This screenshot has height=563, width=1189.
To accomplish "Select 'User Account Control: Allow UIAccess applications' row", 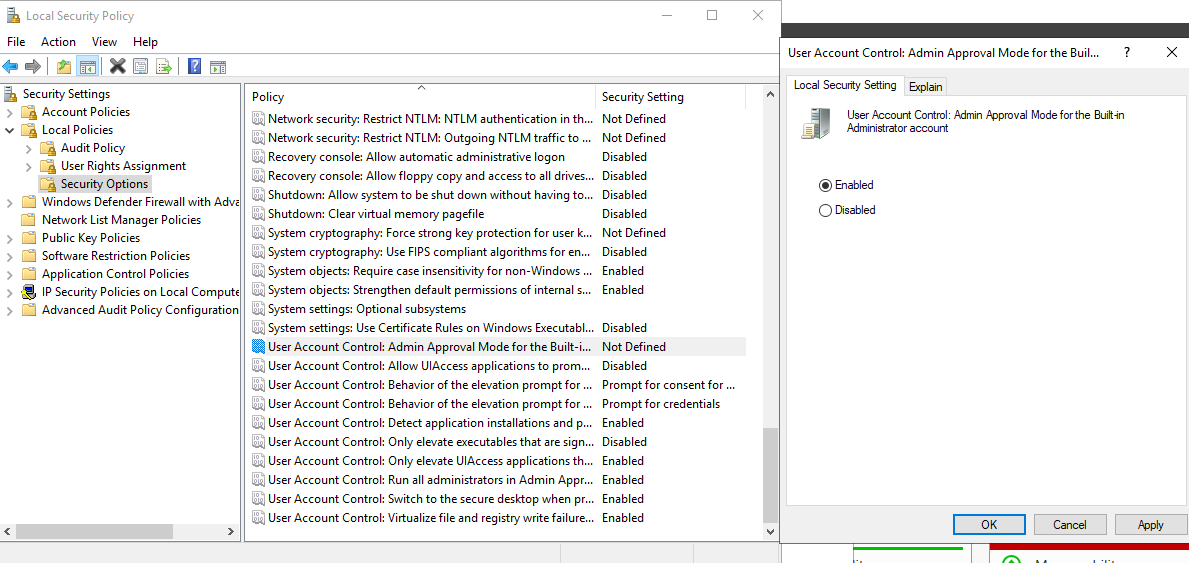I will point(497,366).
